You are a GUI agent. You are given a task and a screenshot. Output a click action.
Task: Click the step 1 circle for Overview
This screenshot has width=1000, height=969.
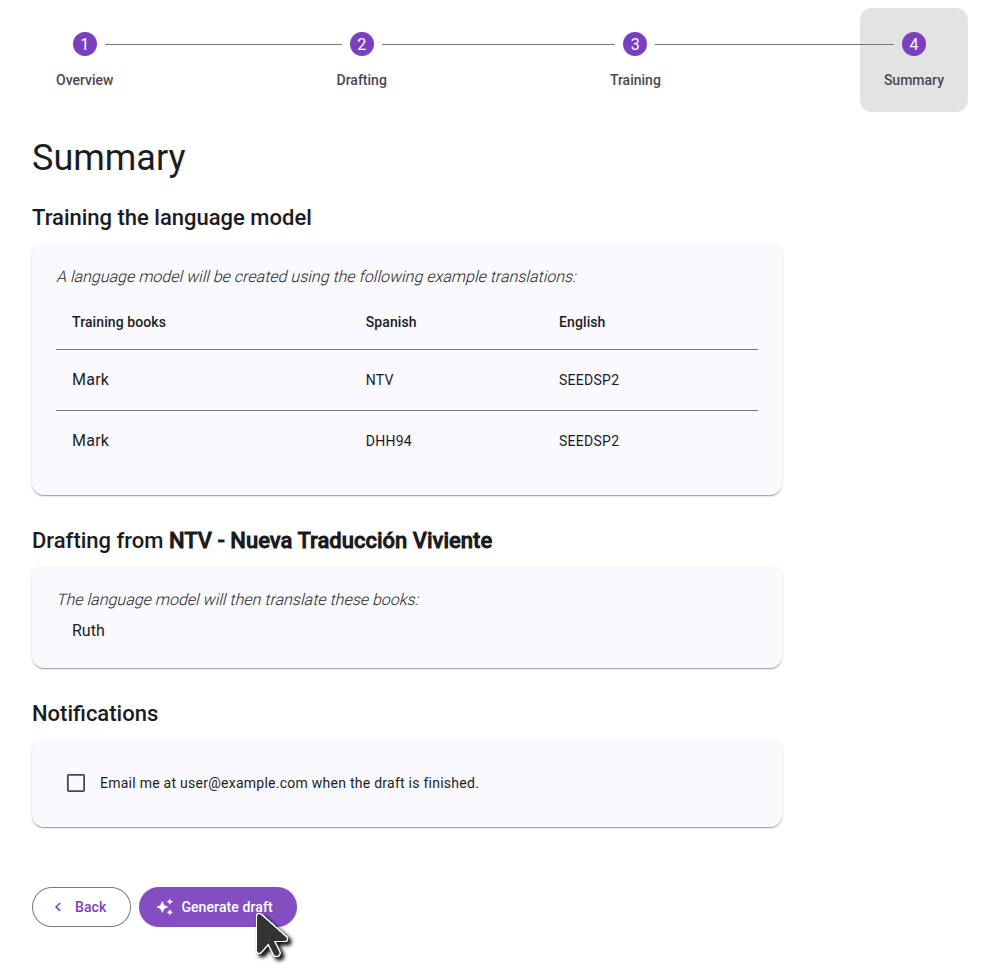tap(85, 44)
